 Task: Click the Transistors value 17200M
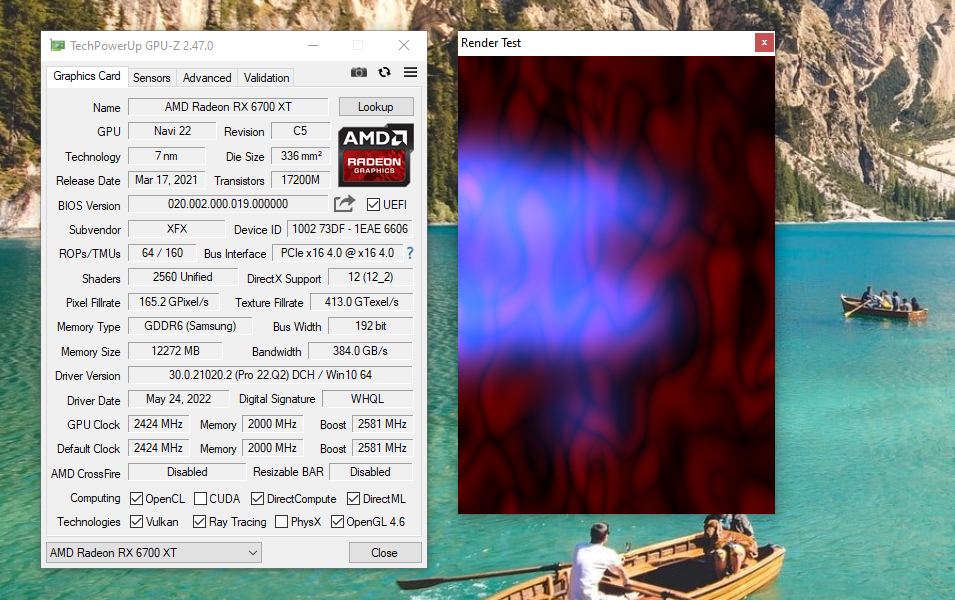300,180
